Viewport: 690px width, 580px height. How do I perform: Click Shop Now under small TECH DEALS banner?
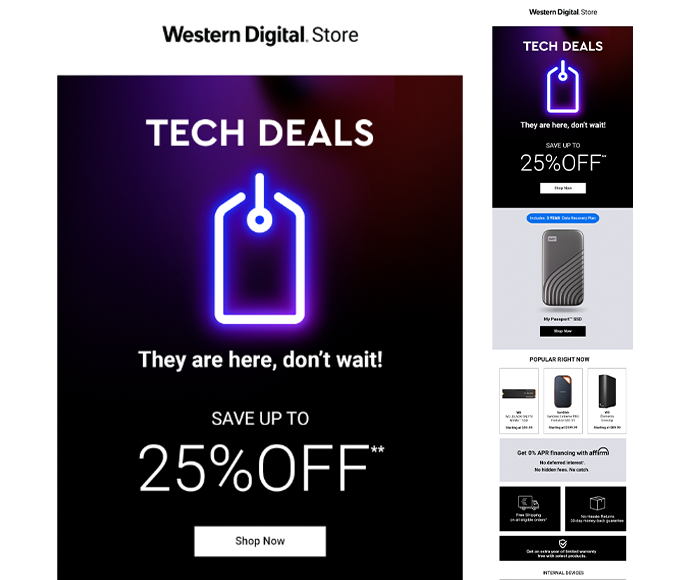click(x=563, y=188)
